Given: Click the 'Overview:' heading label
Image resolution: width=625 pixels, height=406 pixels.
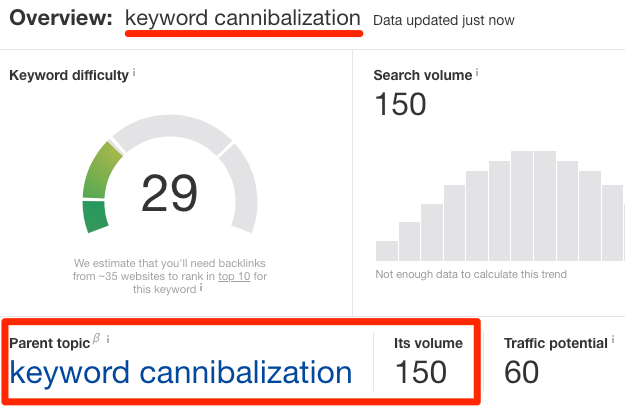Looking at the screenshot, I should point(59,19).
